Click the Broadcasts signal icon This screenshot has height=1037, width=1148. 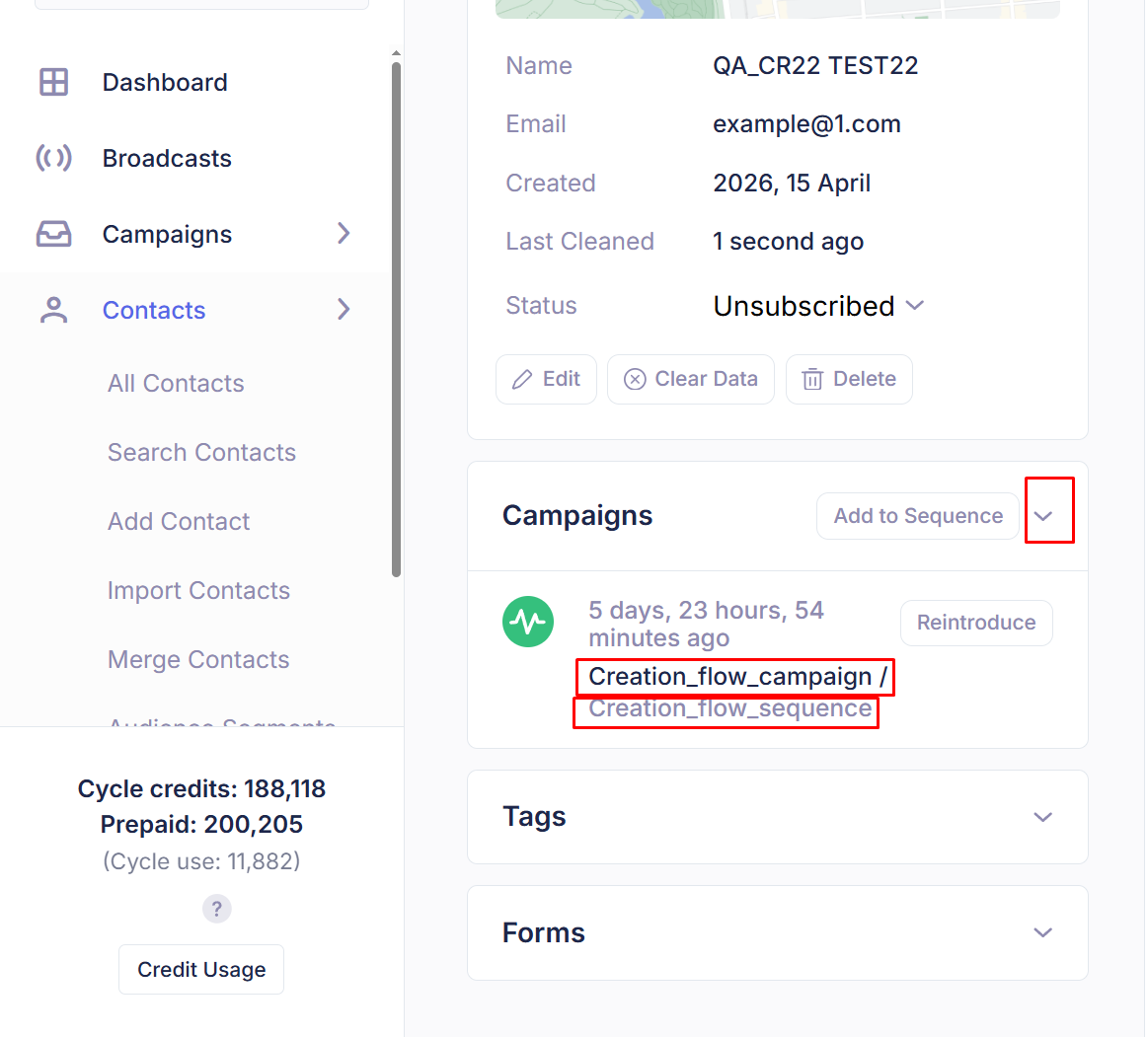[x=53, y=158]
